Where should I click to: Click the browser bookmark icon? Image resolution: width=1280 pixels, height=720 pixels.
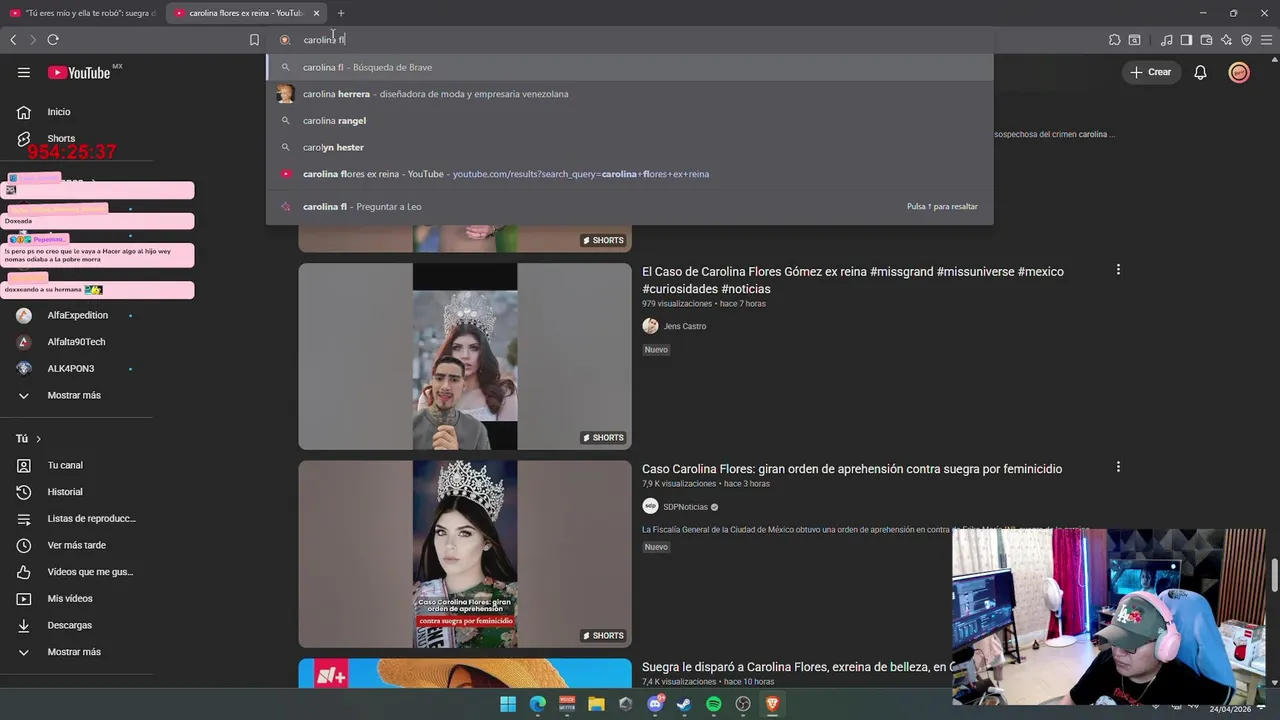point(254,40)
